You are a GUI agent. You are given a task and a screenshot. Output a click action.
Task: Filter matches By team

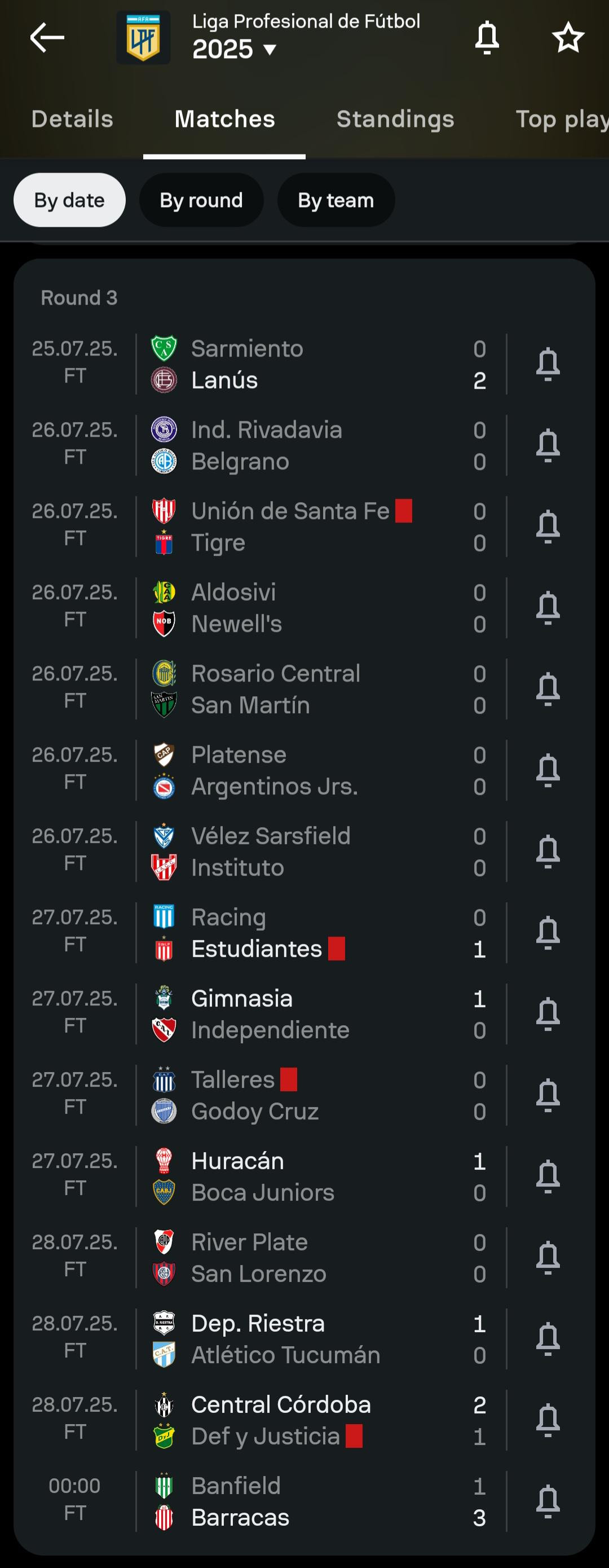[336, 200]
